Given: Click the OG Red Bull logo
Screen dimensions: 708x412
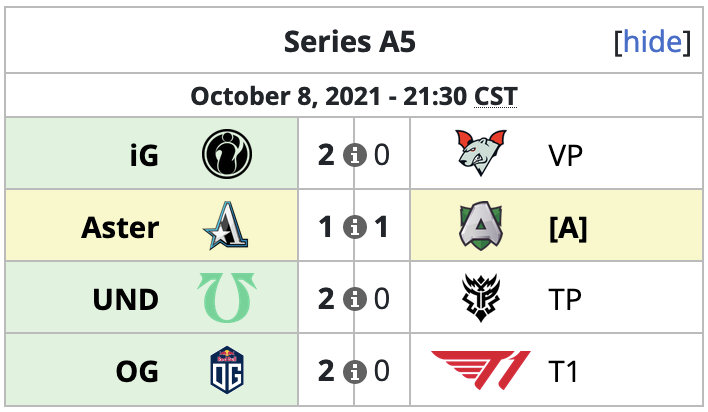Looking at the screenshot, I should pos(227,370).
